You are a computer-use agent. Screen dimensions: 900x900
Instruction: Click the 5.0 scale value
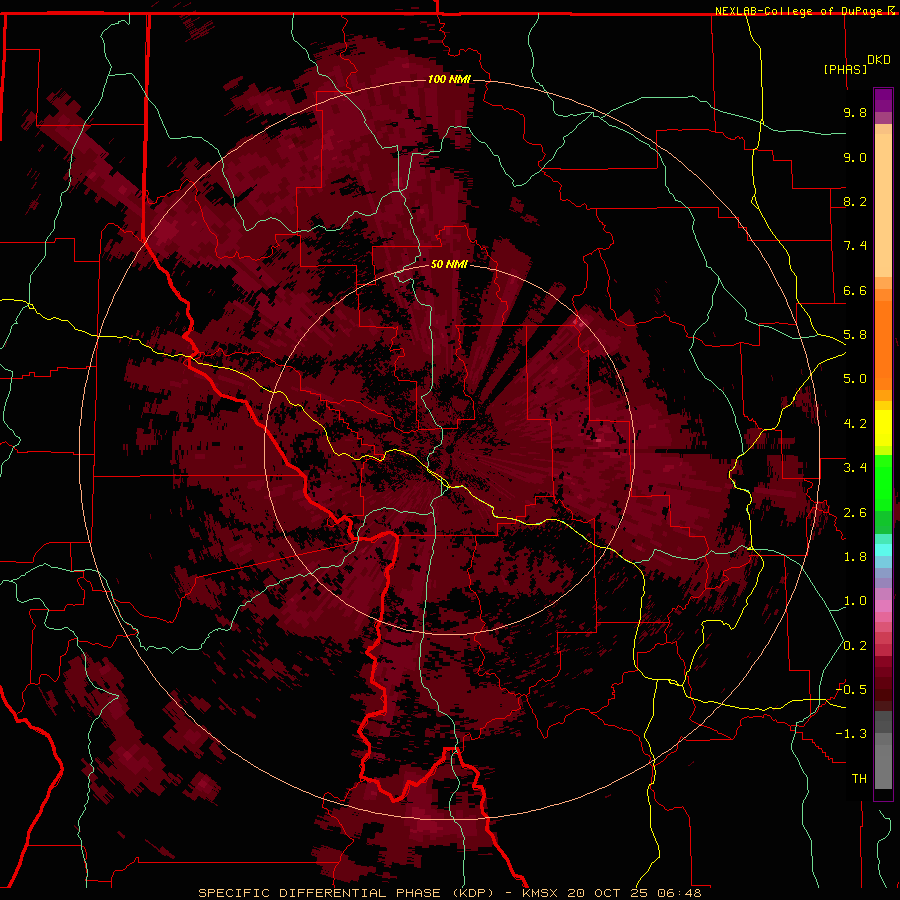pyautogui.click(x=855, y=379)
